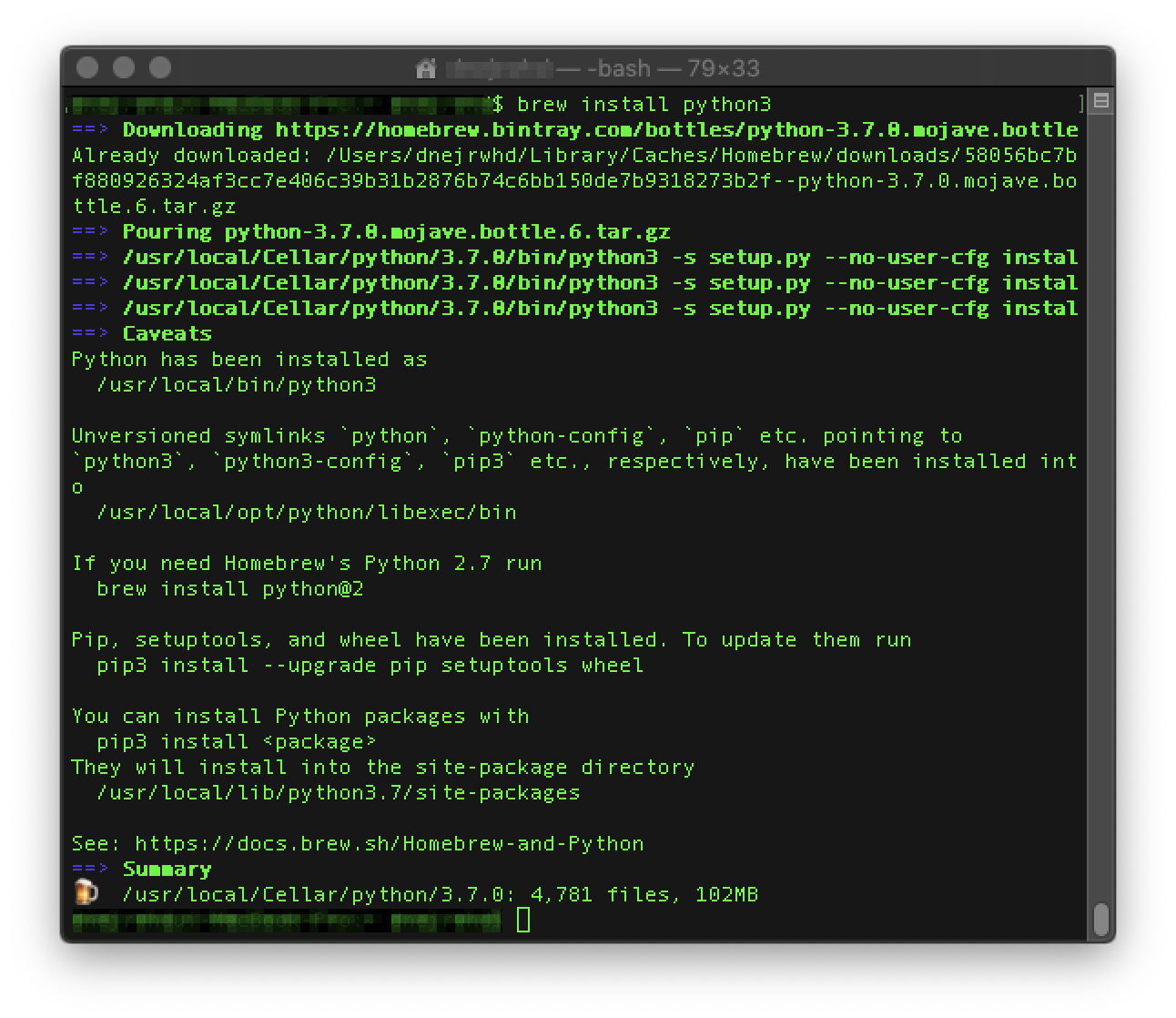The image size is (1176, 1018).
Task: Zoom the Terminal window to full size
Action: click(160, 67)
